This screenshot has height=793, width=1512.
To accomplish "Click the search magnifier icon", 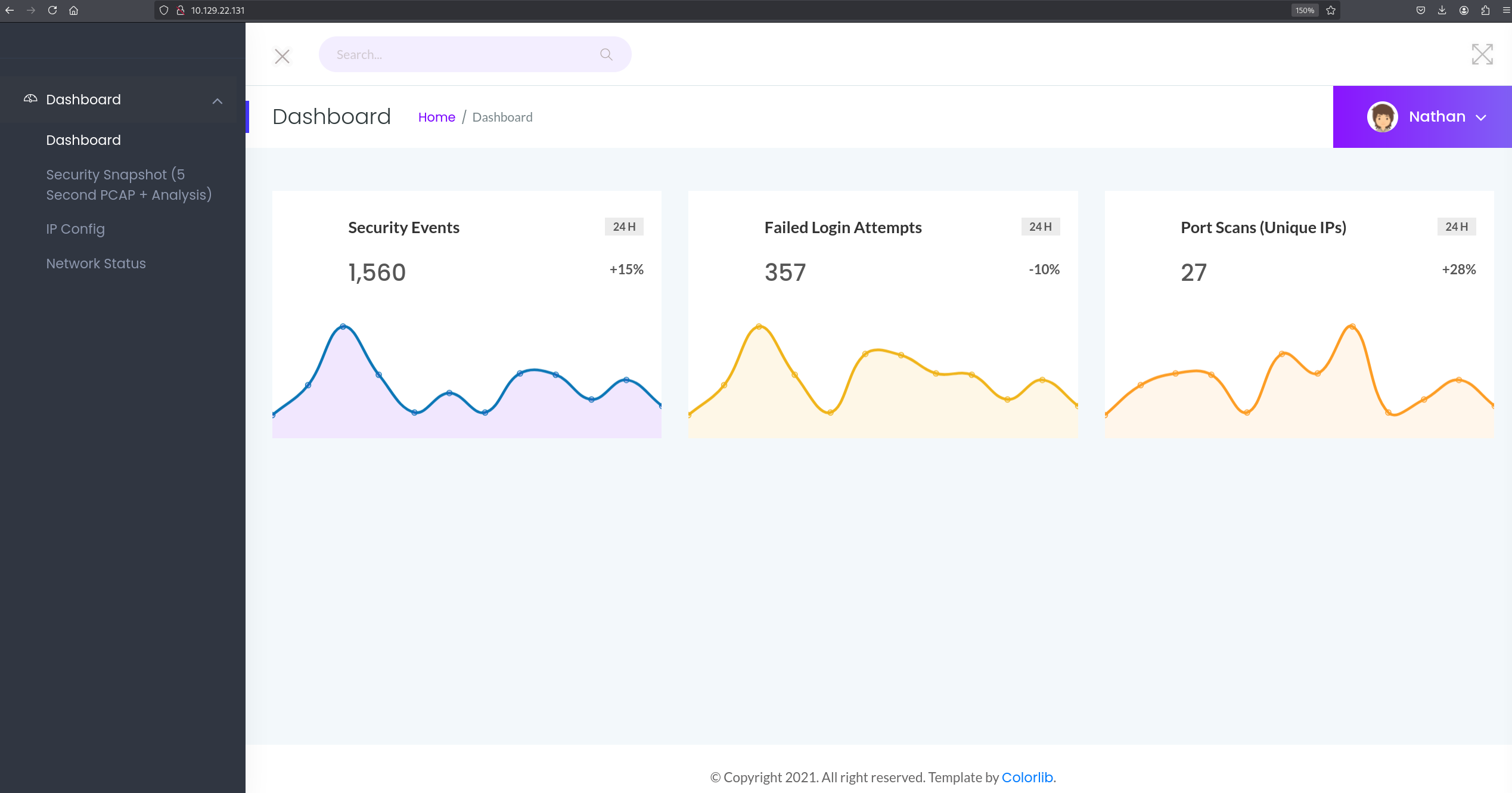I will pos(606,54).
